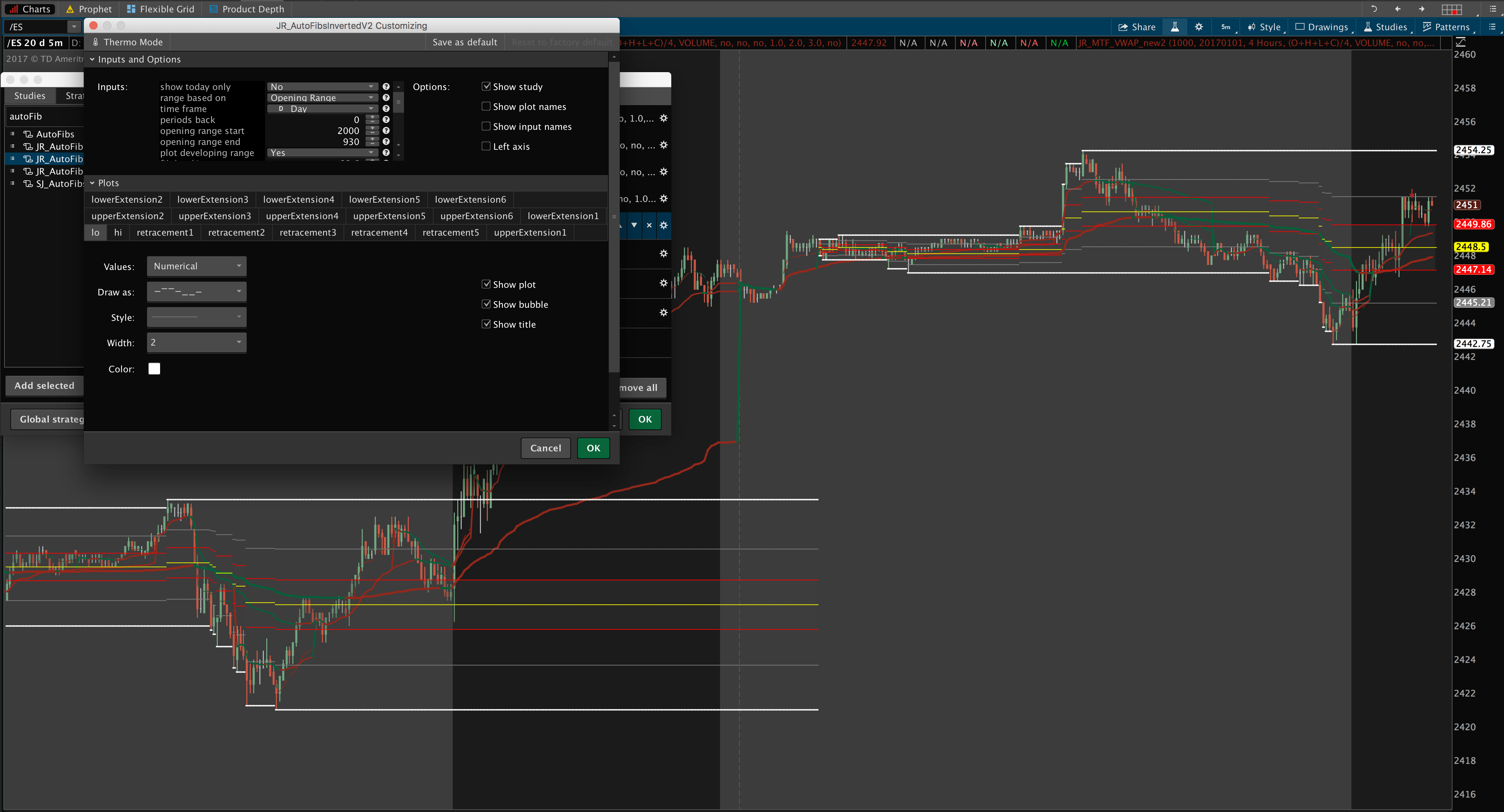1504x812 pixels.
Task: Click the Save as default button
Action: coord(465,42)
